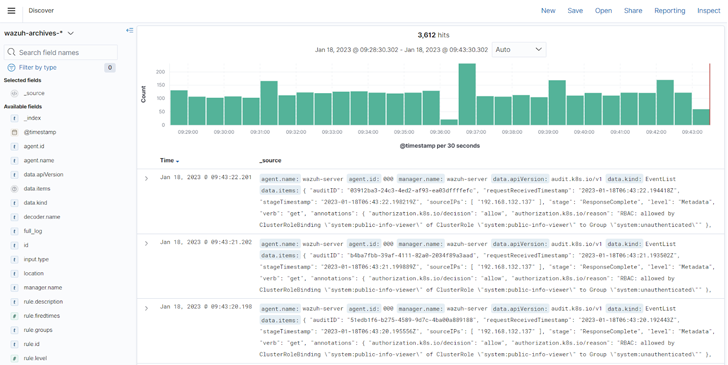The width and height of the screenshot is (728, 365).
Task: Click the location field type icon
Action: click(x=14, y=274)
